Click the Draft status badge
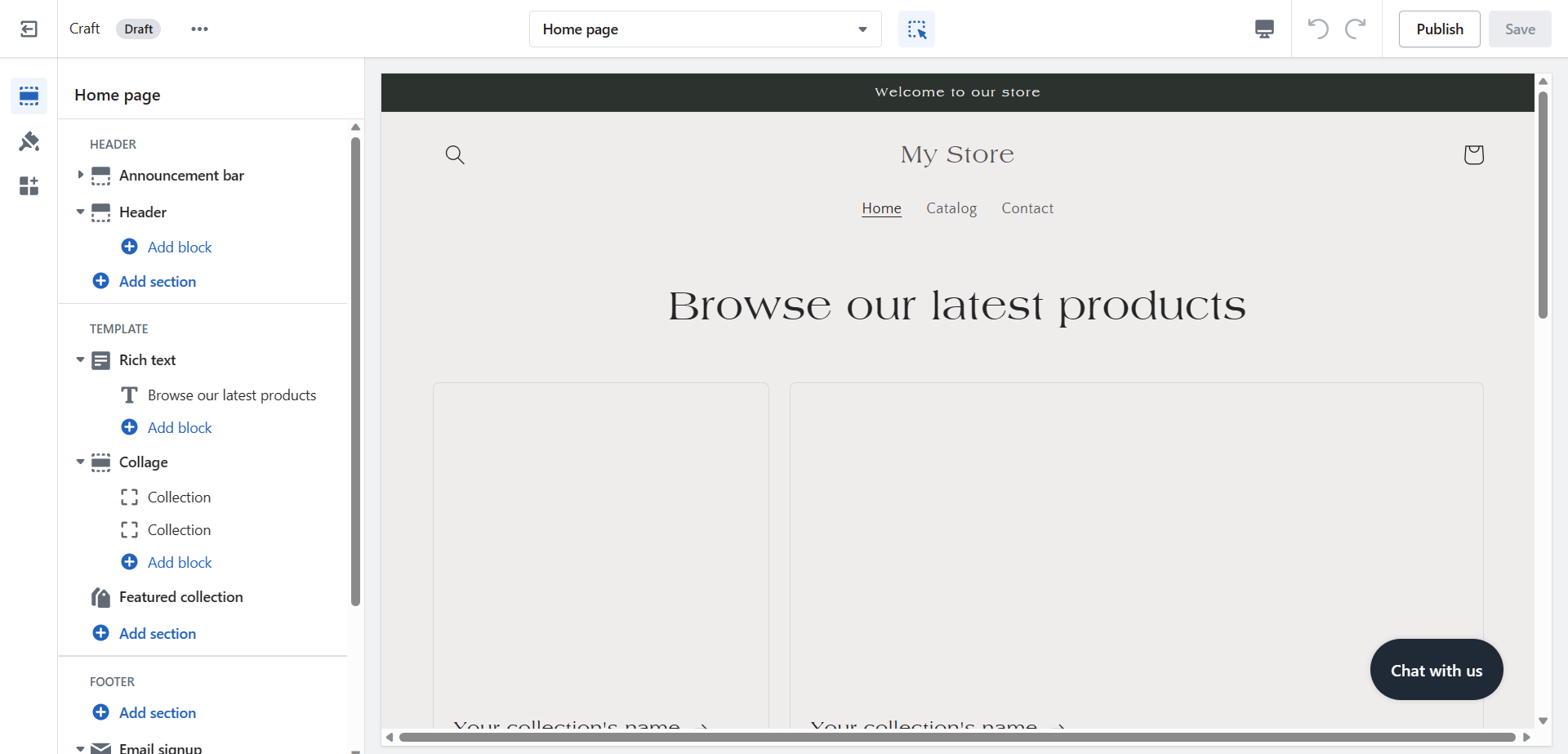 tap(139, 29)
